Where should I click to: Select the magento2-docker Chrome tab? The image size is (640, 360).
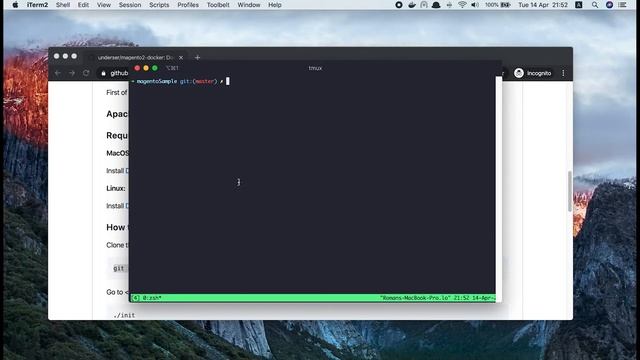coord(135,58)
